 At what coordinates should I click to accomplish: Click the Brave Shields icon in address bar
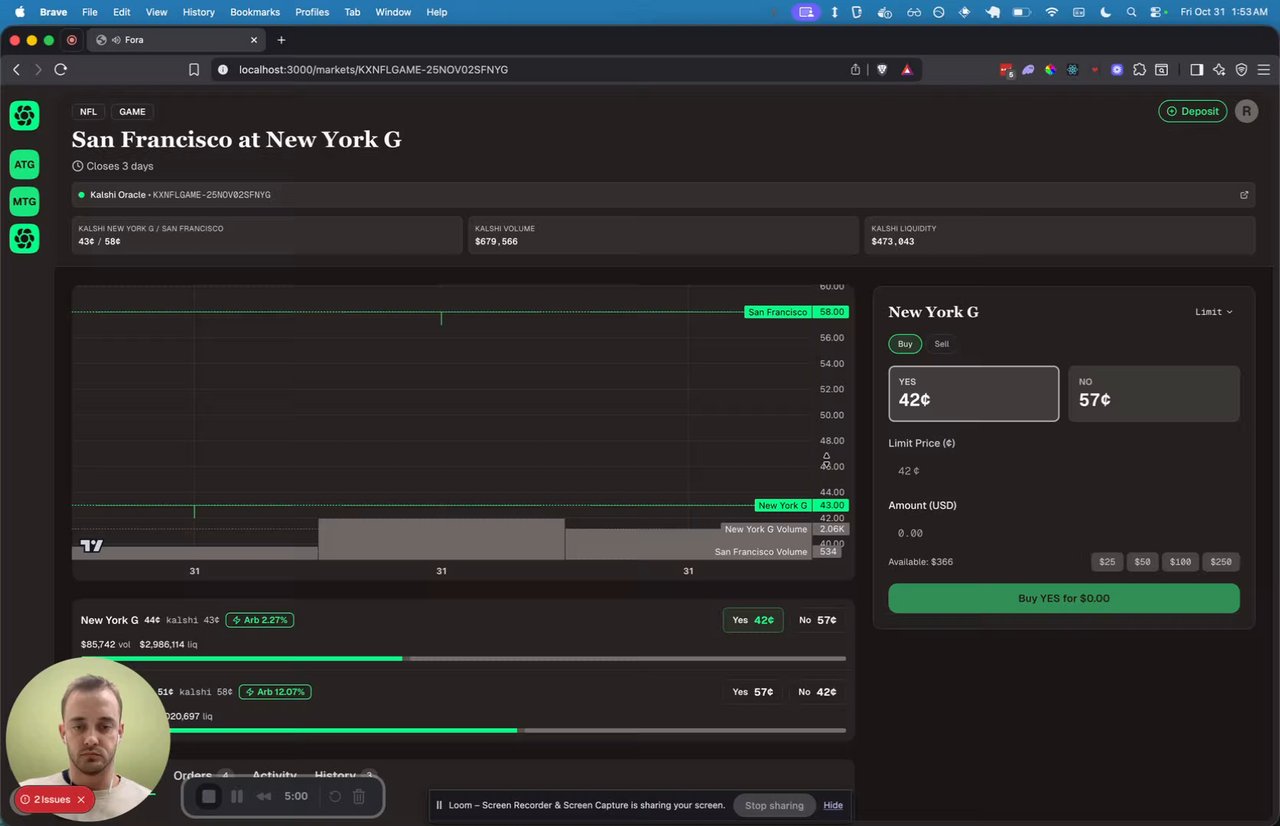click(882, 70)
